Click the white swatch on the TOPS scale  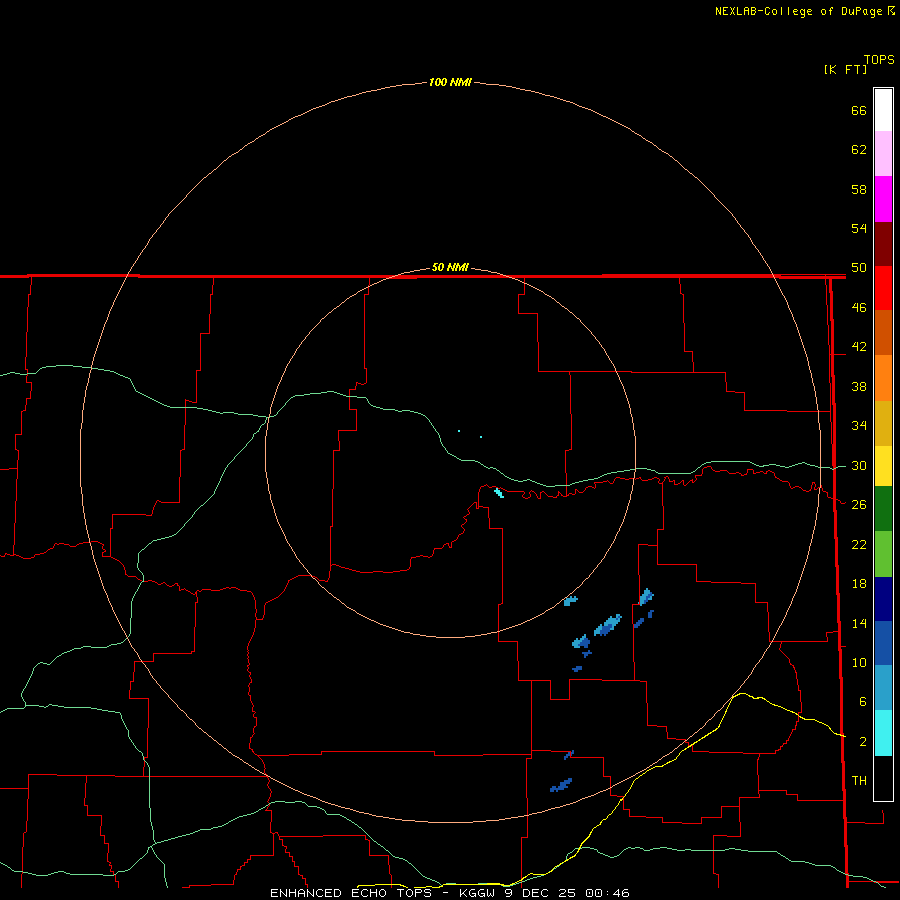[x=883, y=110]
